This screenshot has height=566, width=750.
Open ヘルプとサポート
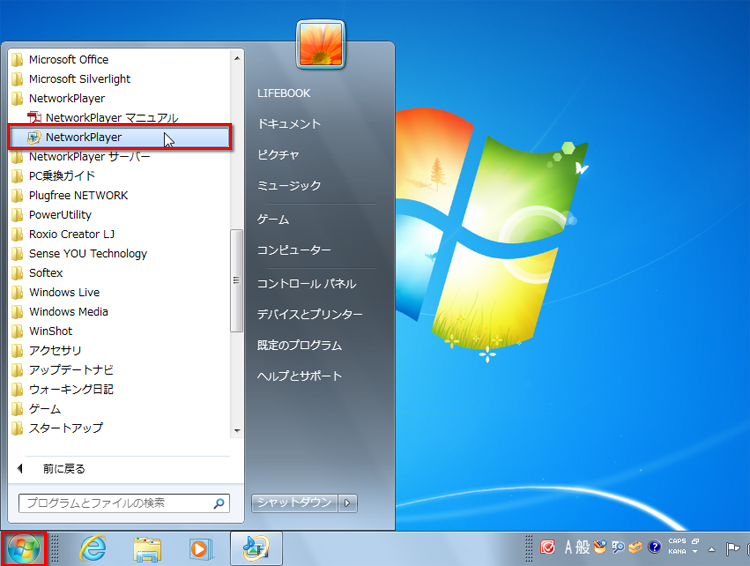coord(299,376)
